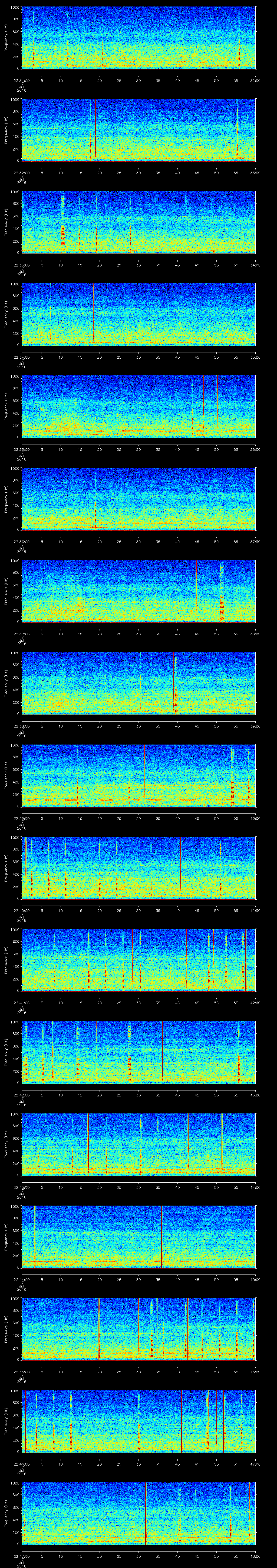Click the 22:40:00 time axis label
Viewport: 277px width, 1568px height.
(21, 910)
